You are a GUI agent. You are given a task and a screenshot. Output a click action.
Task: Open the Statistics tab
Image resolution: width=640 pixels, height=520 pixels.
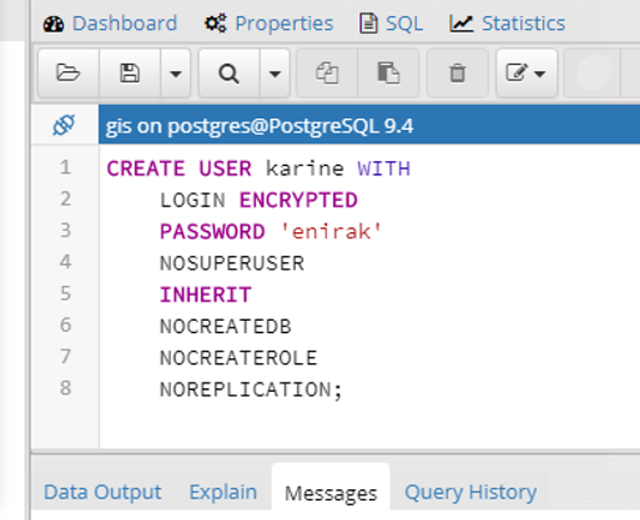click(x=508, y=23)
